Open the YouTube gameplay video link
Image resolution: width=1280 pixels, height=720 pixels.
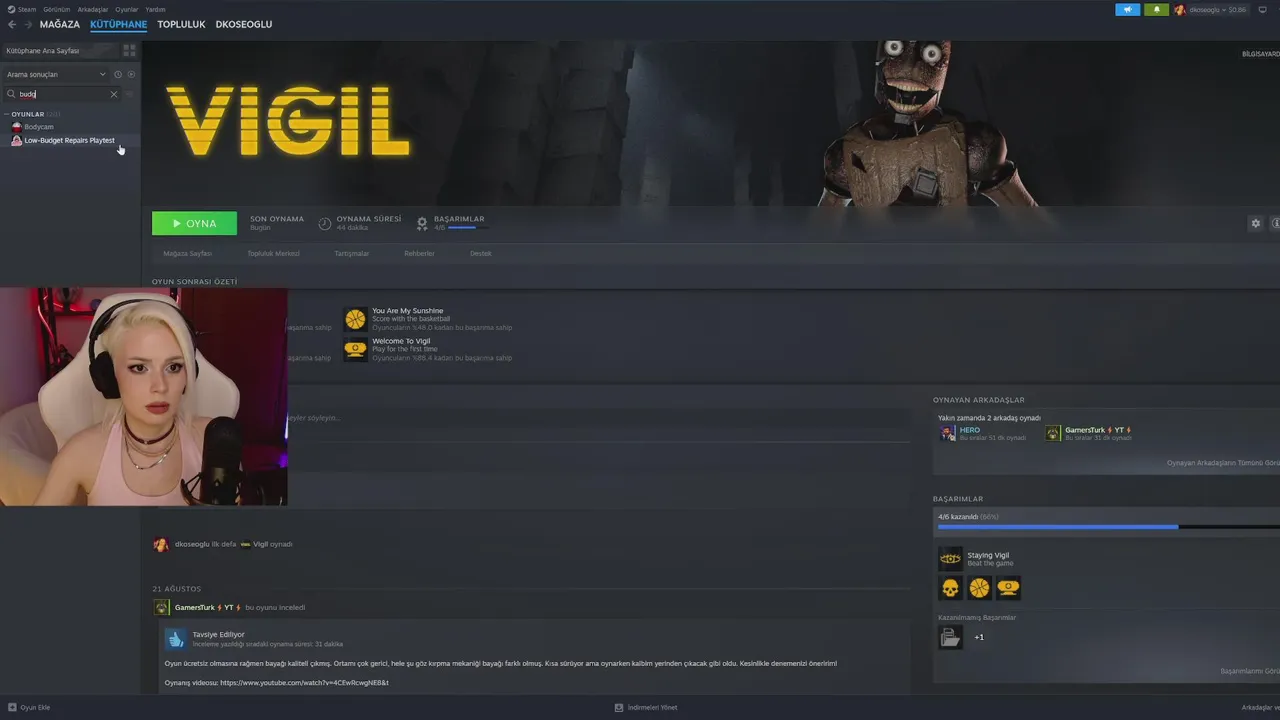point(304,683)
